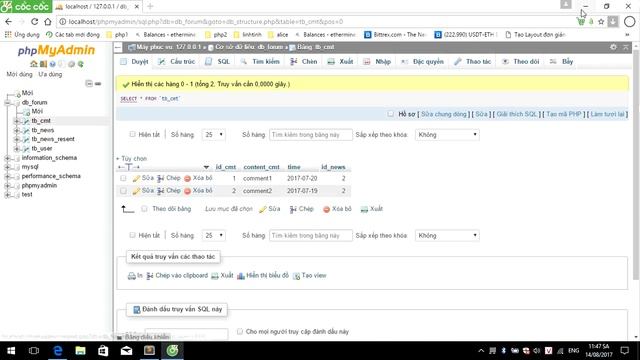Collapse all items in the navigation tree
The width and height of the screenshot is (640, 360).
coord(89,84)
